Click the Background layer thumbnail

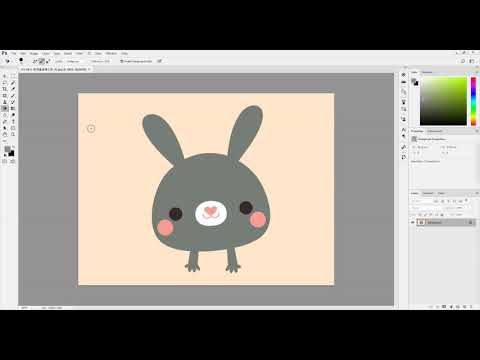pyautogui.click(x=421, y=222)
